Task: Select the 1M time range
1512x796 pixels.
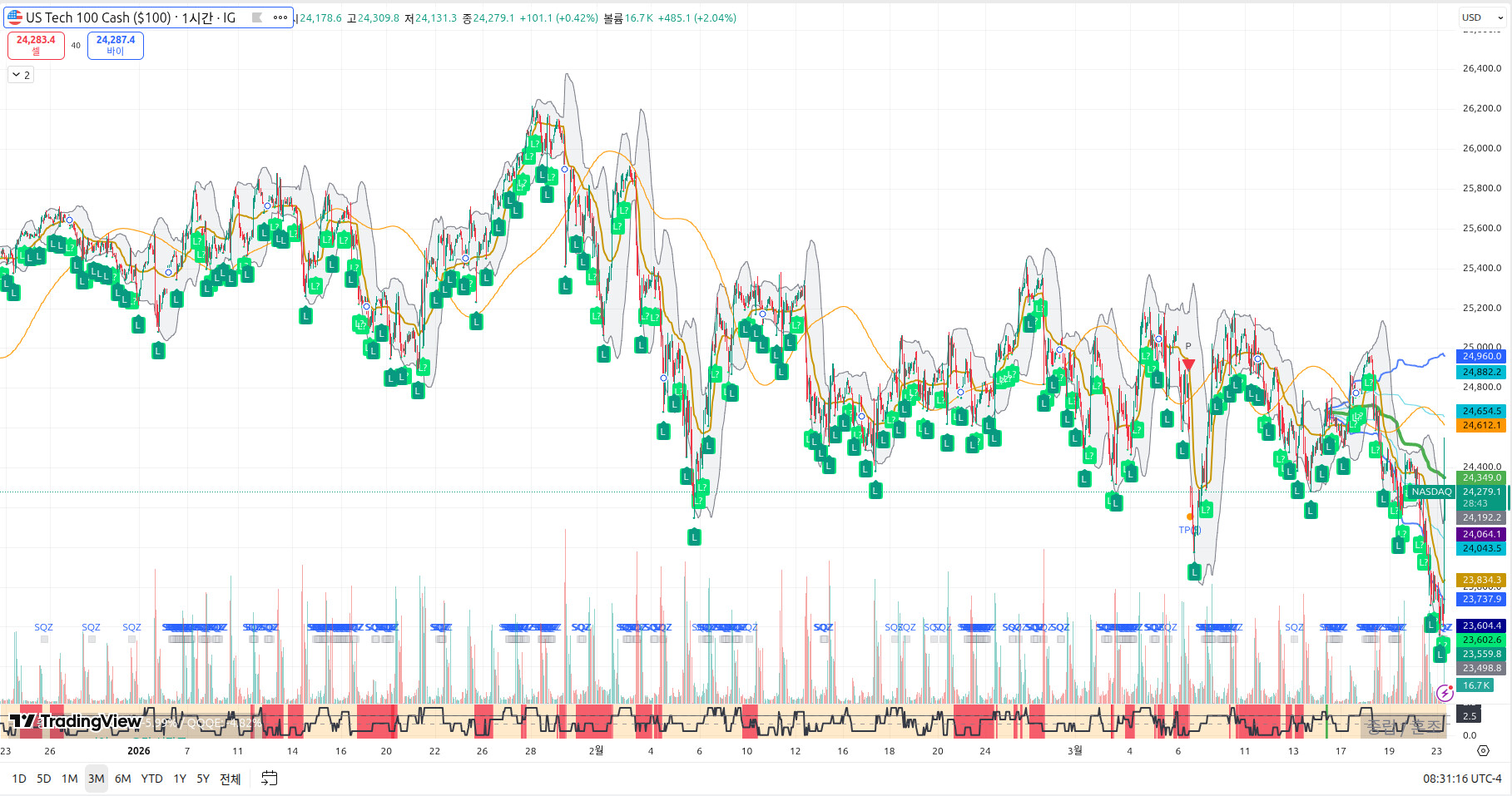Action: tap(70, 779)
